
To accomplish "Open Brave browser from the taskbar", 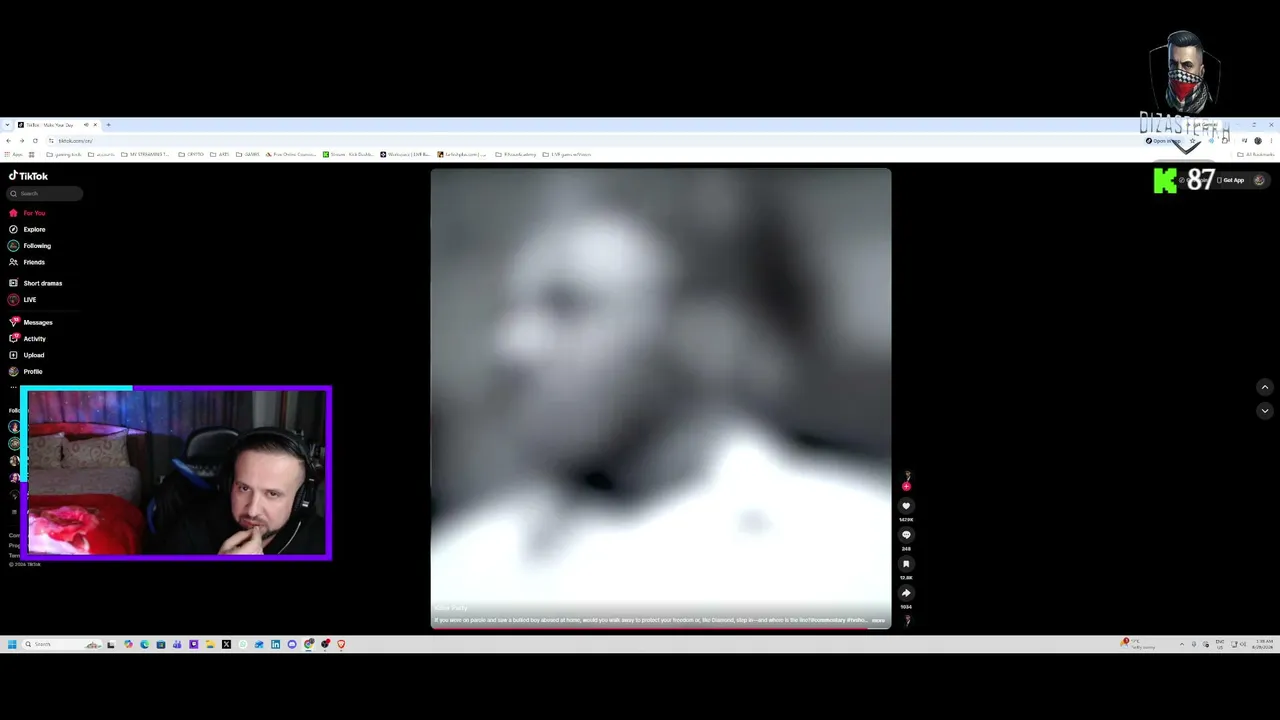I will 341,644.
